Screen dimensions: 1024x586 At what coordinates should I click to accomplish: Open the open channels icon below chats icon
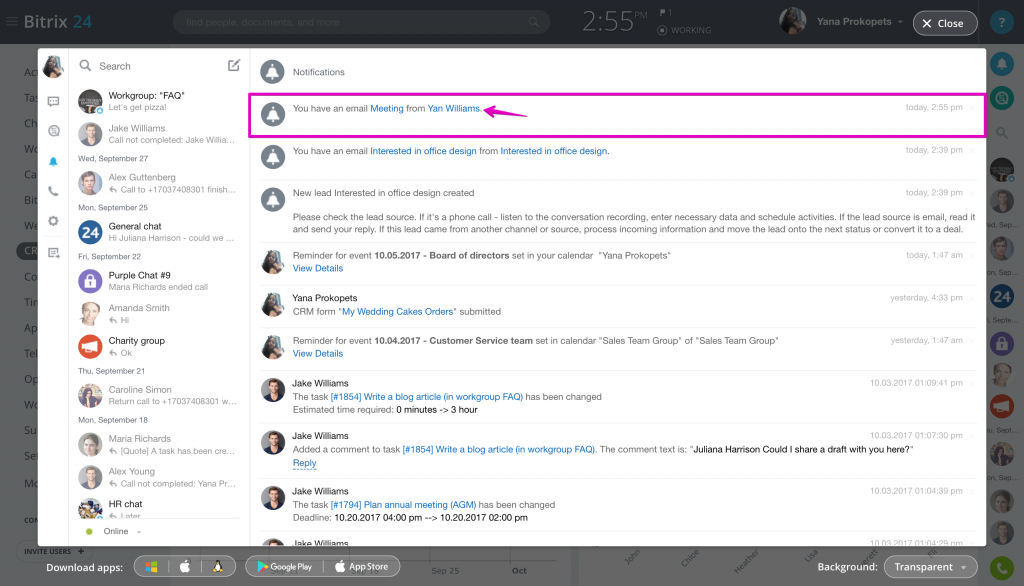pos(54,131)
